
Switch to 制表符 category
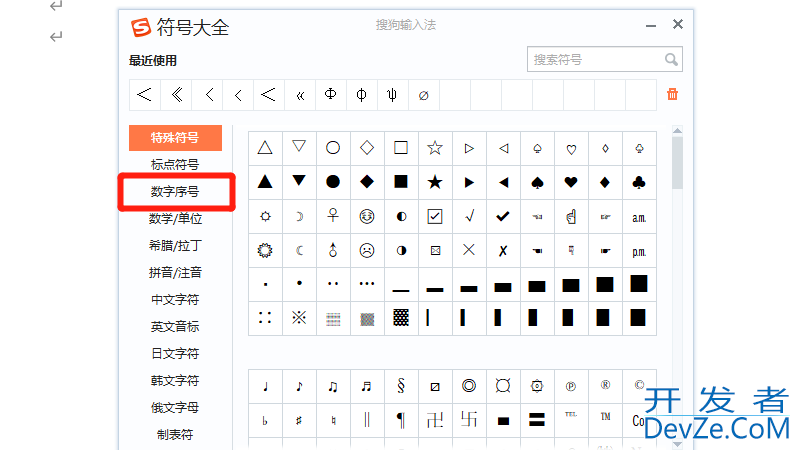pyautogui.click(x=175, y=435)
